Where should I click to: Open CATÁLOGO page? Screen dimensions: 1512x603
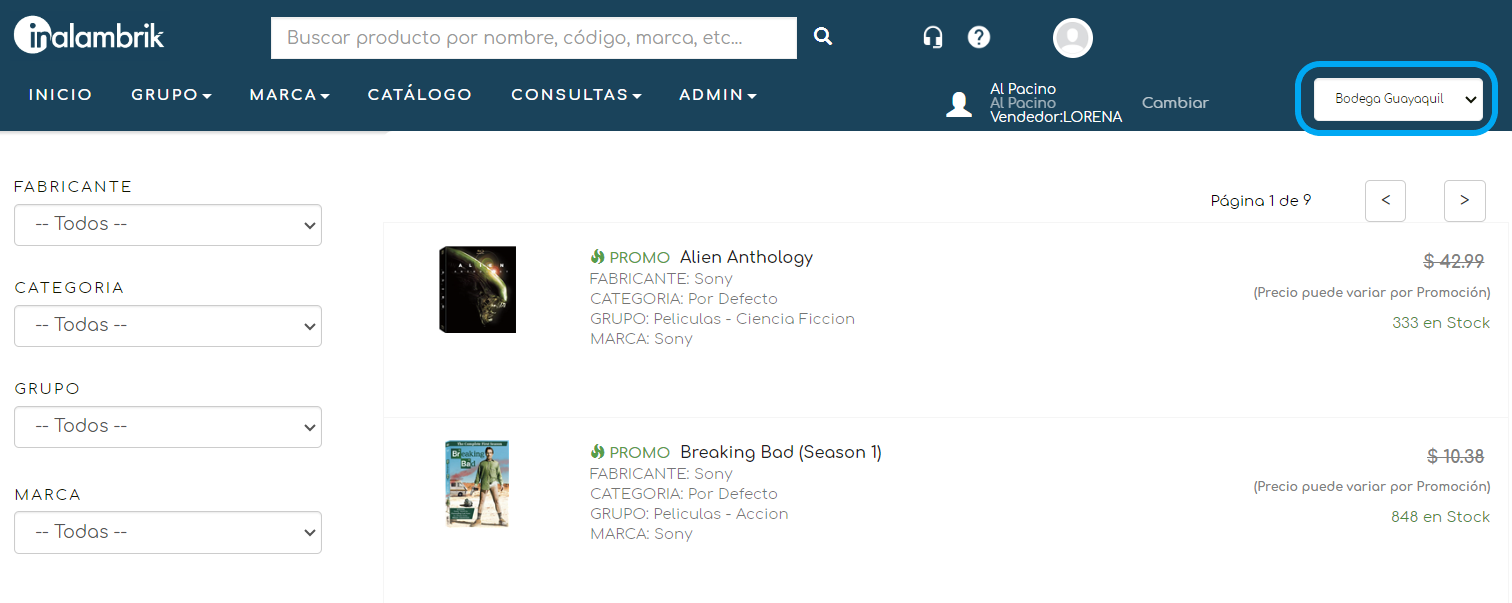pyautogui.click(x=420, y=95)
